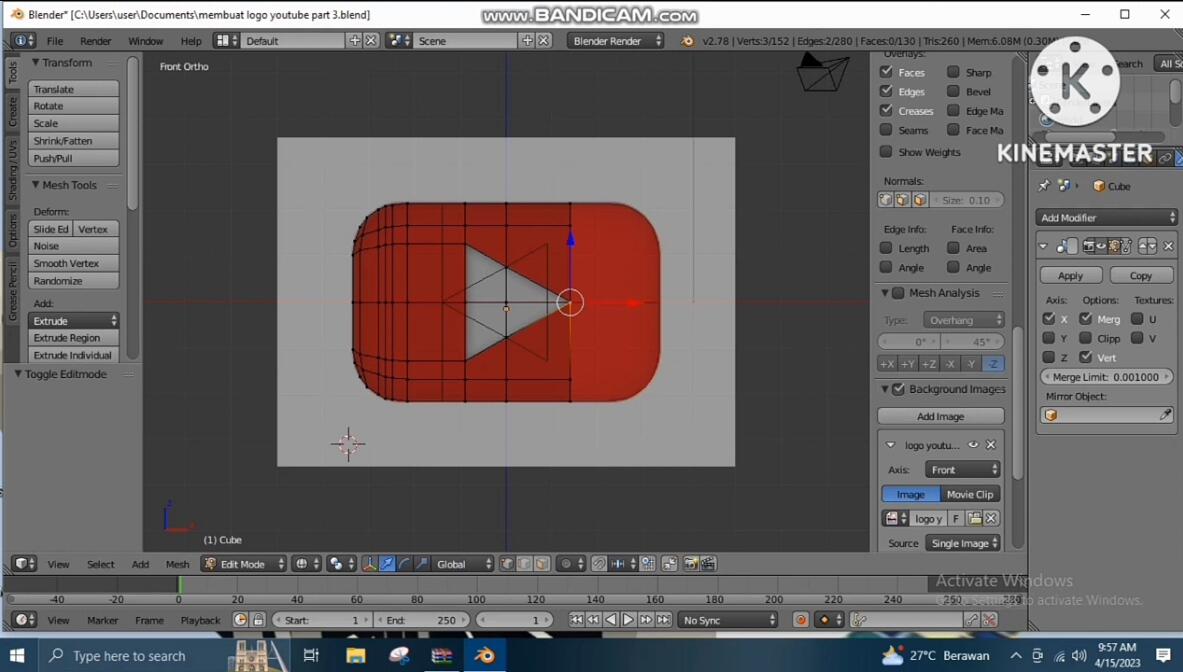Screen dimensions: 1183x672
Task: Click the snap magnet icon
Action: pos(599,563)
